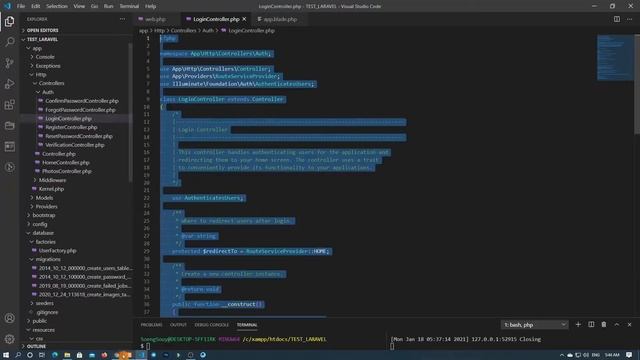
Task: Open the Edit menu
Action: 36,6
